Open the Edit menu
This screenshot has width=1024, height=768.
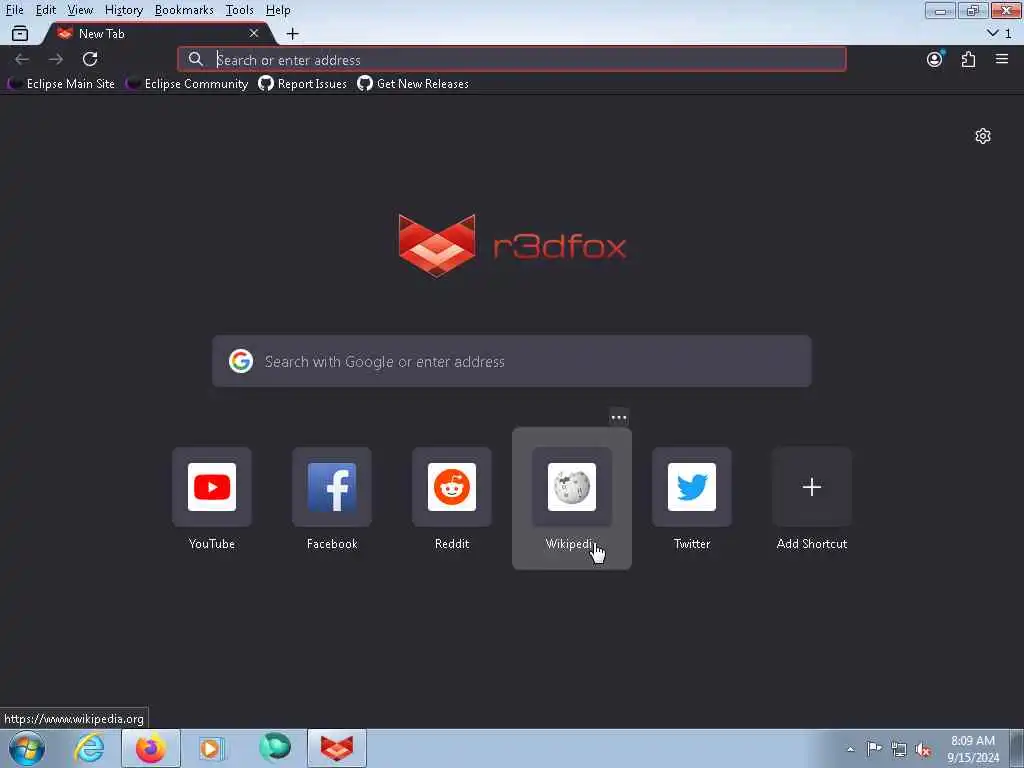tap(46, 10)
